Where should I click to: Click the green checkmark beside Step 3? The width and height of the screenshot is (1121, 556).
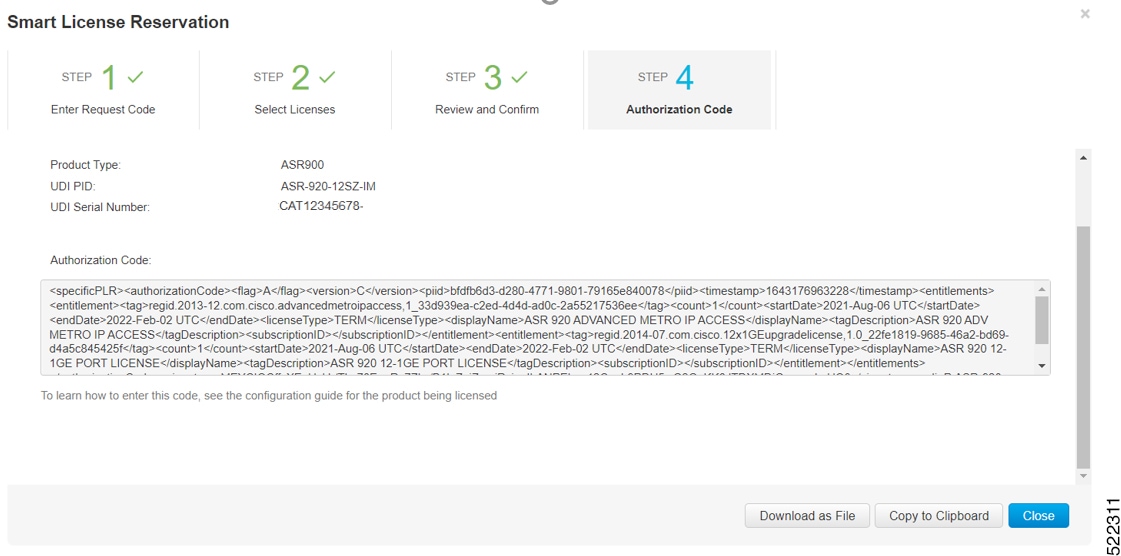coord(519,76)
